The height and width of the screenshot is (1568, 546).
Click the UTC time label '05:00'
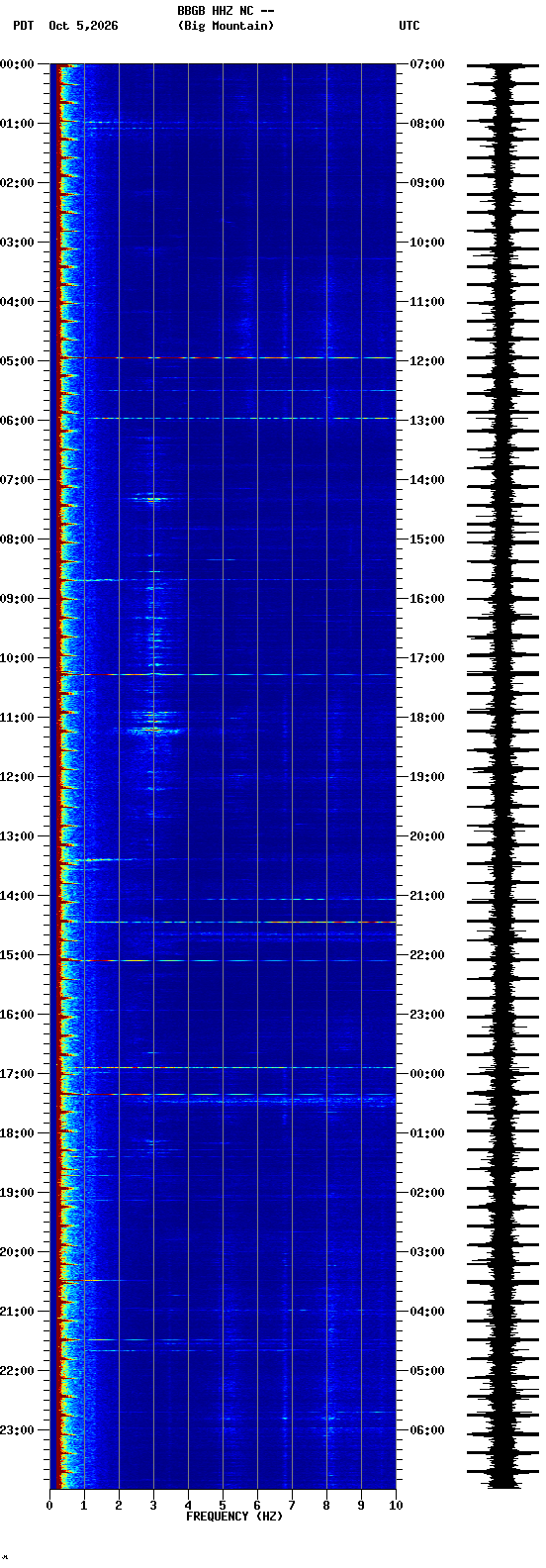pos(427,1371)
